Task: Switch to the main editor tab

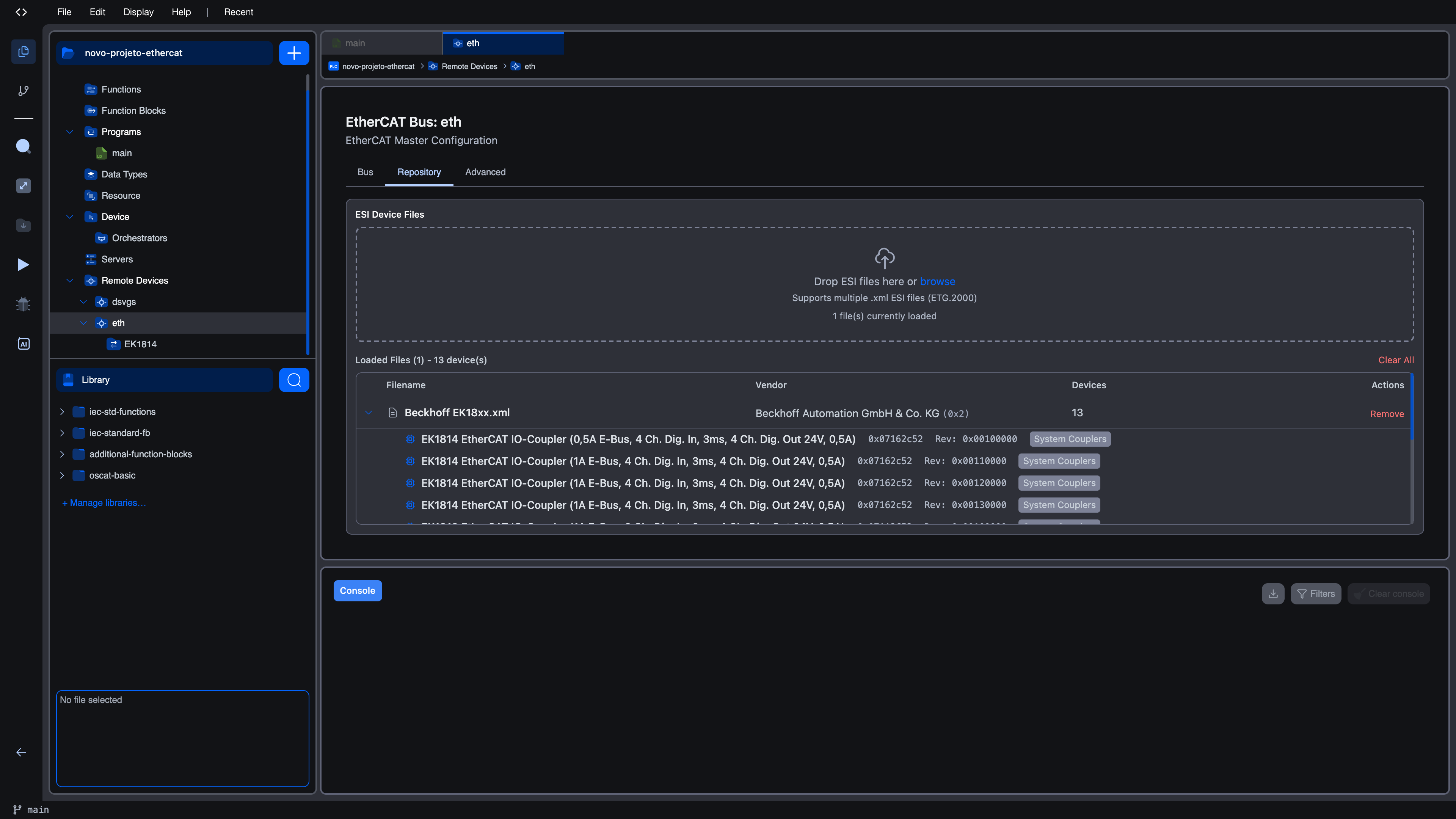Action: [x=381, y=44]
